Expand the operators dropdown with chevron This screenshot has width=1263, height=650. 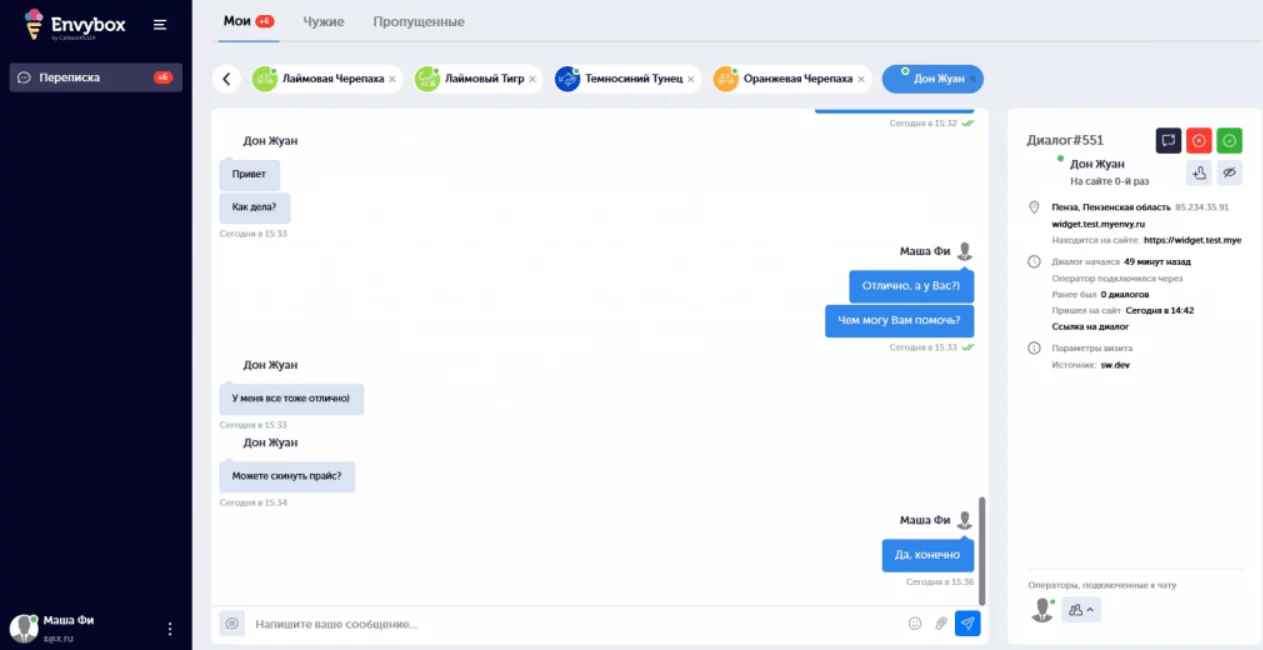[1080, 609]
